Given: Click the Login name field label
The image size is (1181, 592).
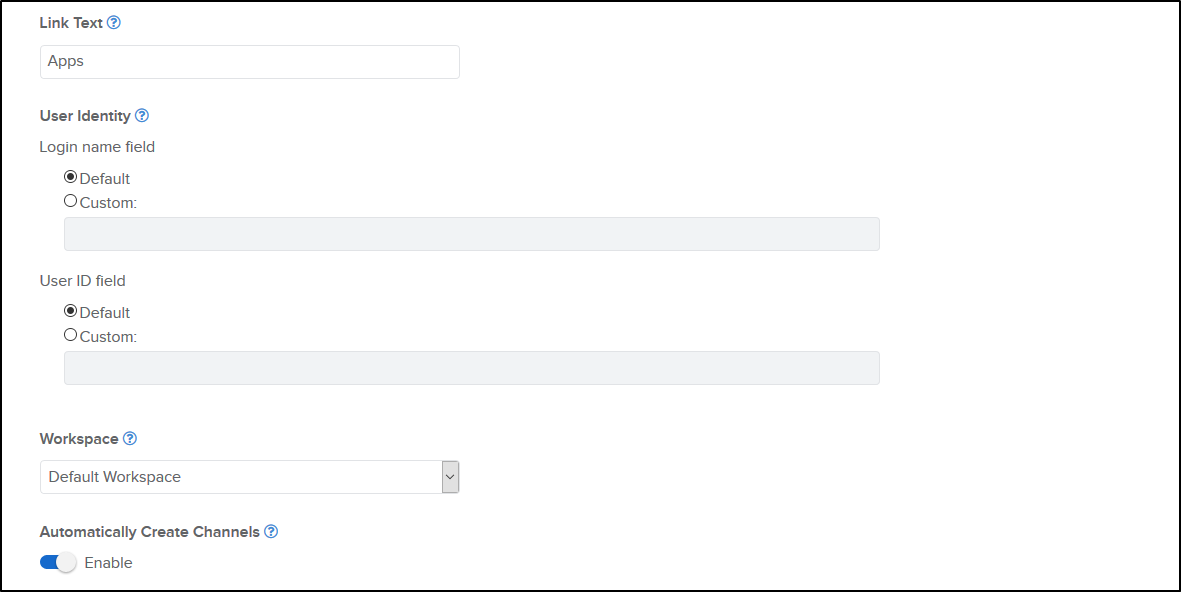Looking at the screenshot, I should point(97,147).
